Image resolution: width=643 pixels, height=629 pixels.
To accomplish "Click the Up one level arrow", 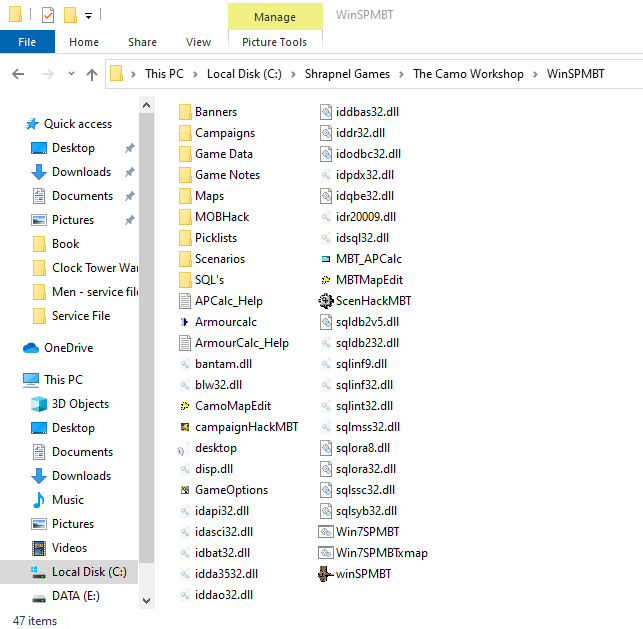I will [92, 74].
